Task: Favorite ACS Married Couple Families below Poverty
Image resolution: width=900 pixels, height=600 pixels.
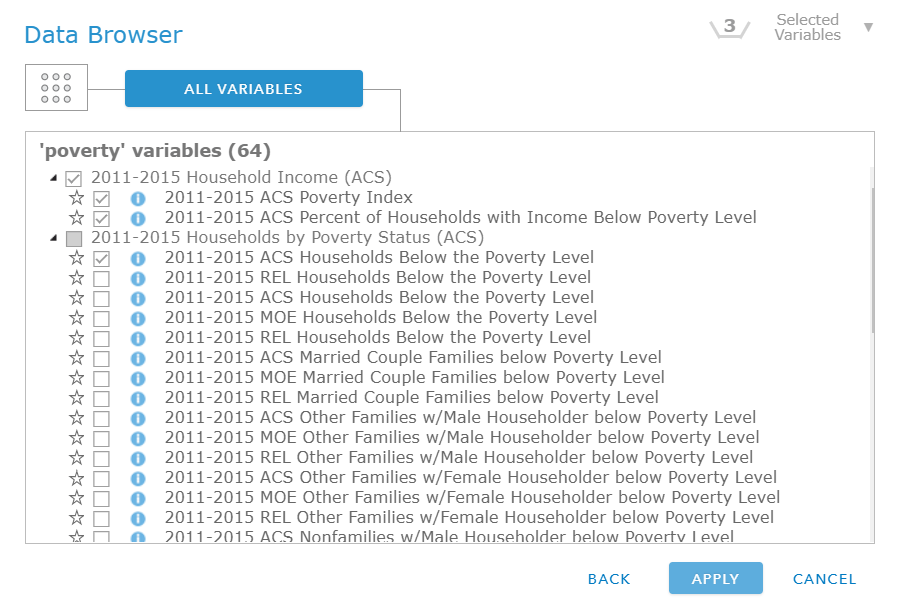Action: (x=76, y=358)
